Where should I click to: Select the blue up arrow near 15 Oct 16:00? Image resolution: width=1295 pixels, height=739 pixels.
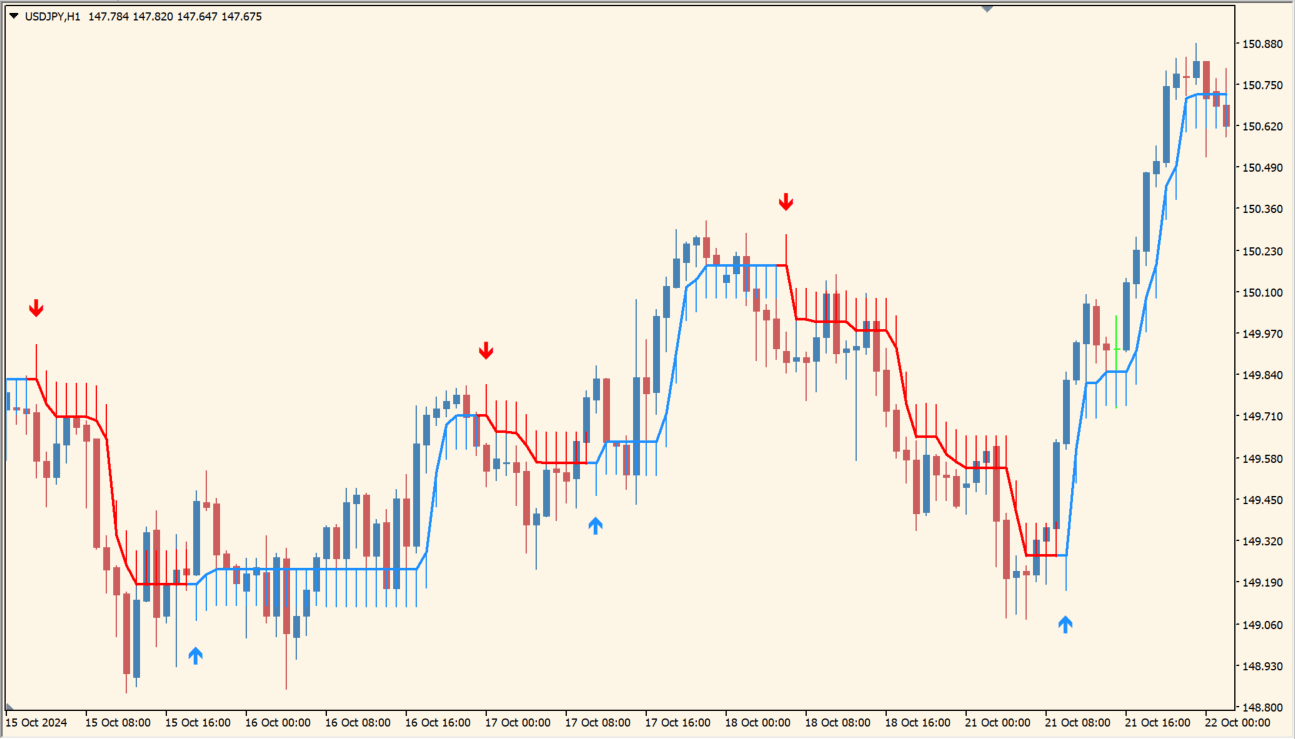pos(195,656)
